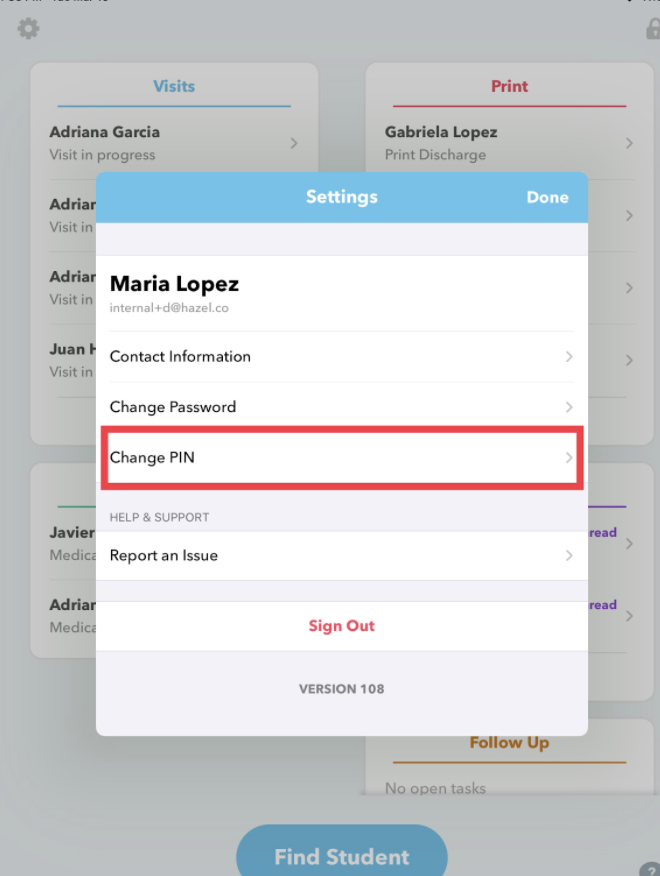Tap the Find Student button
Image resolution: width=660 pixels, height=876 pixels.
pyautogui.click(x=341, y=857)
